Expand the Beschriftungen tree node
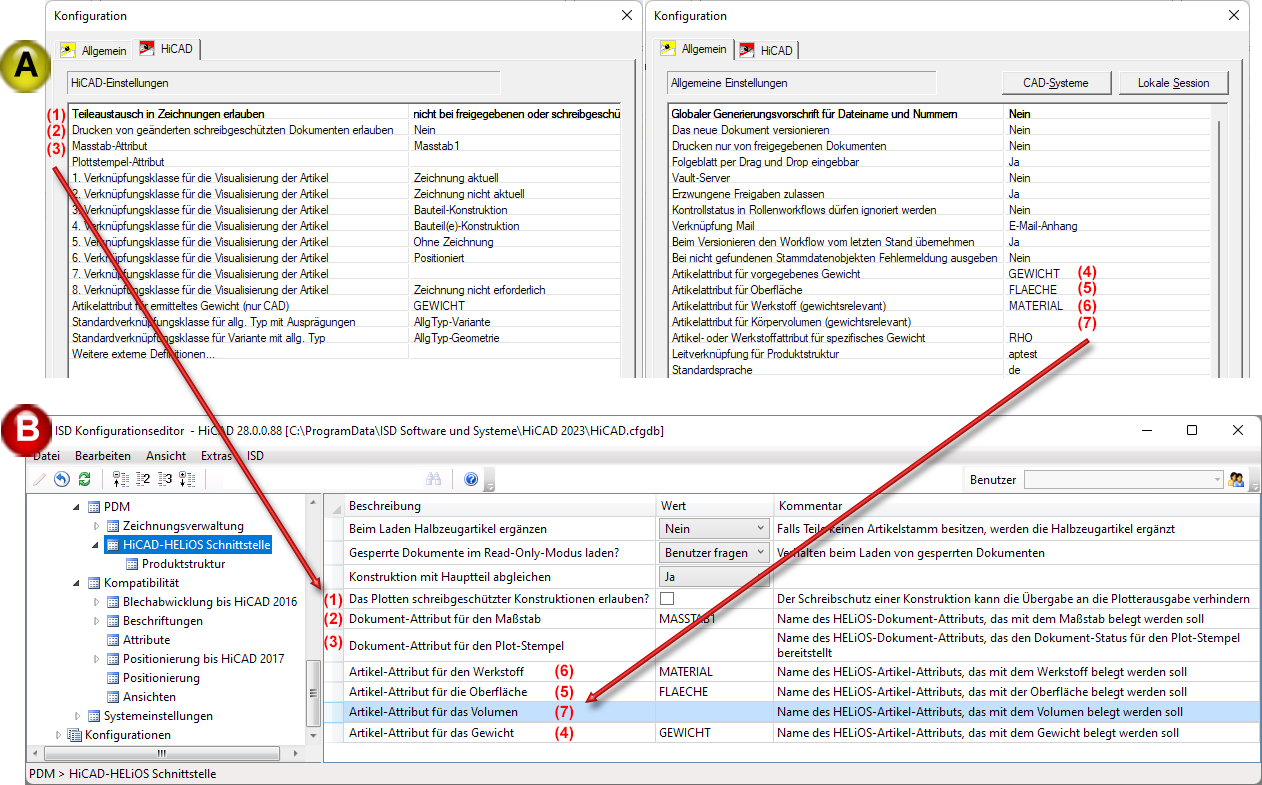Viewport: 1262px width, 785px height. click(x=96, y=621)
